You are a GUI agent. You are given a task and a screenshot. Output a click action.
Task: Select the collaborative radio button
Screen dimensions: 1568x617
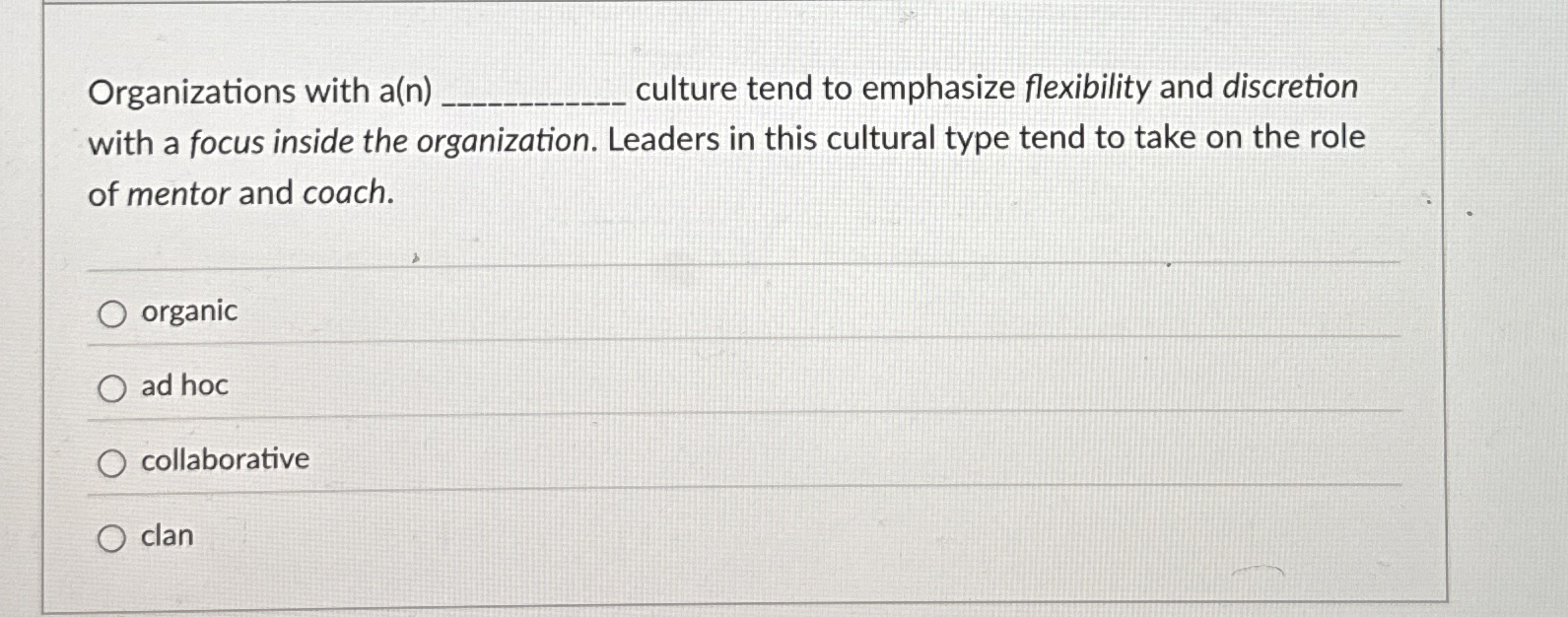coord(111,460)
